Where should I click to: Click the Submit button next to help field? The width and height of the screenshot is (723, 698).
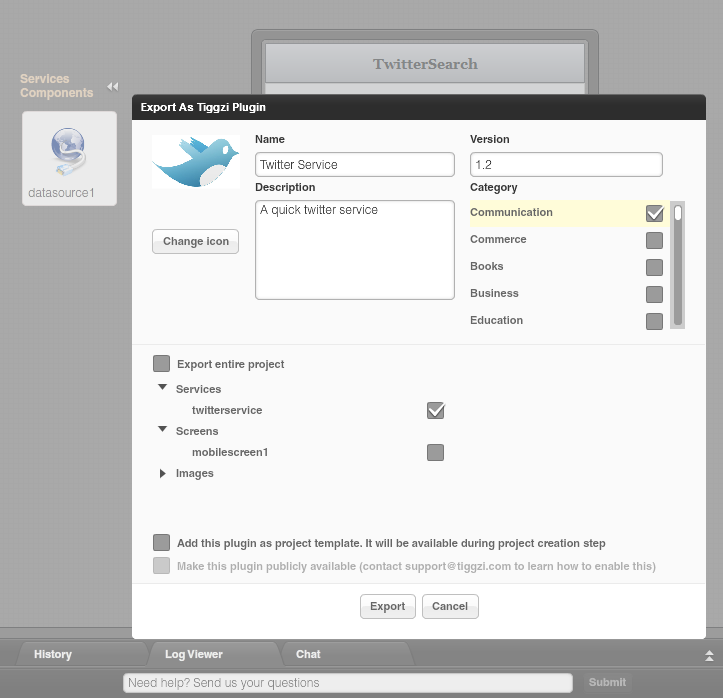[607, 682]
